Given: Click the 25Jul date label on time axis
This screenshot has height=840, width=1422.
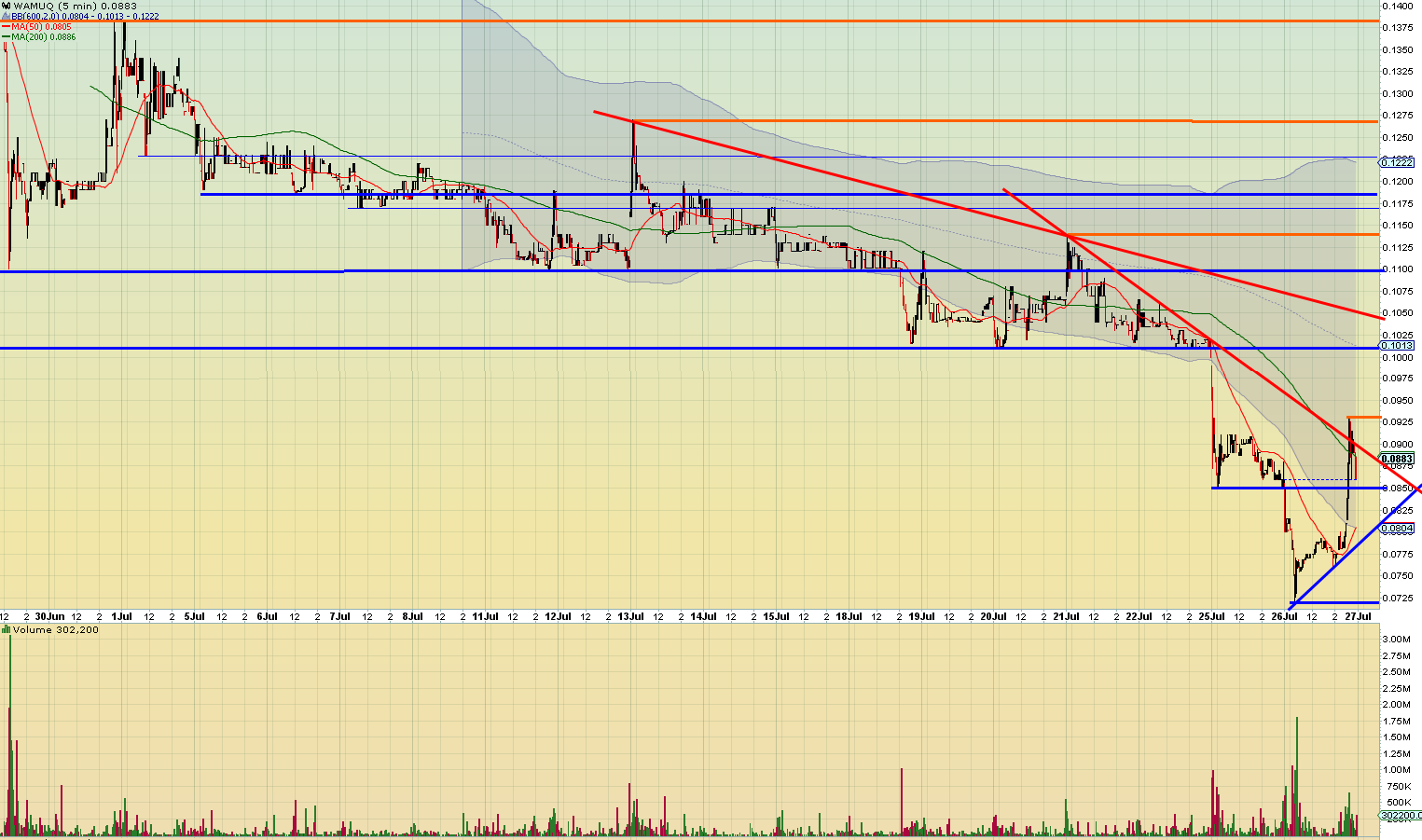Looking at the screenshot, I should [x=1212, y=616].
